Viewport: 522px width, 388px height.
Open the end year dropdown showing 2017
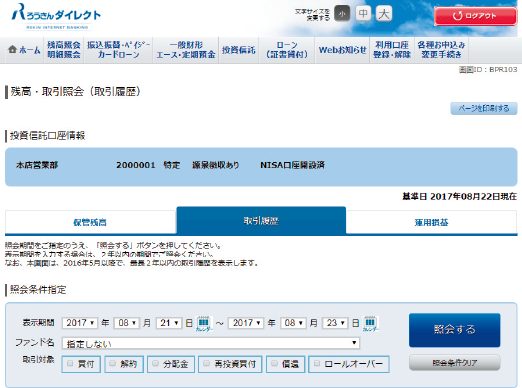pos(246,323)
